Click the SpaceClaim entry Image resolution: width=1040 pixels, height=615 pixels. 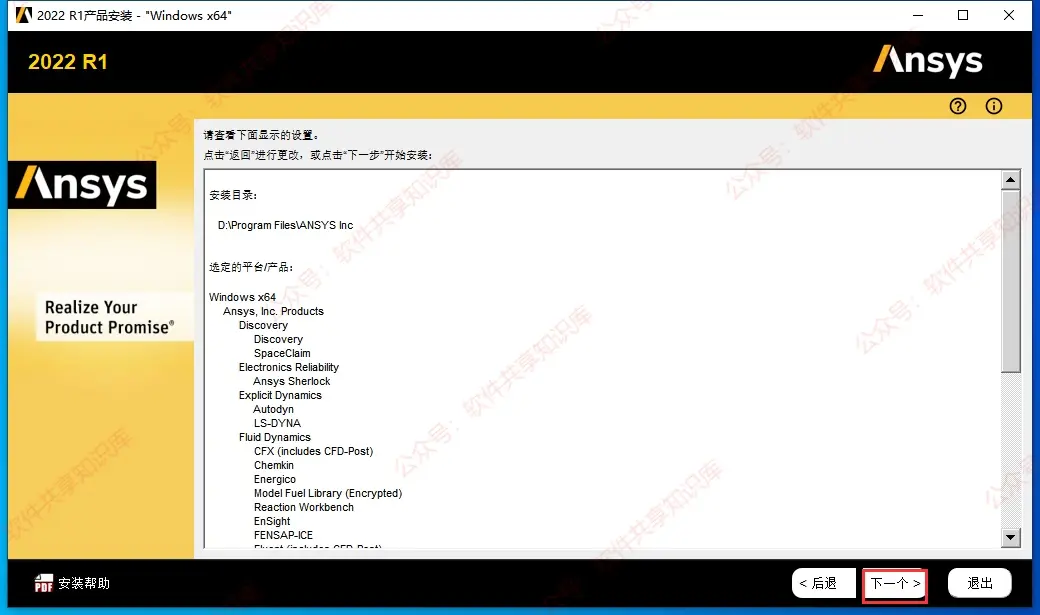(282, 353)
